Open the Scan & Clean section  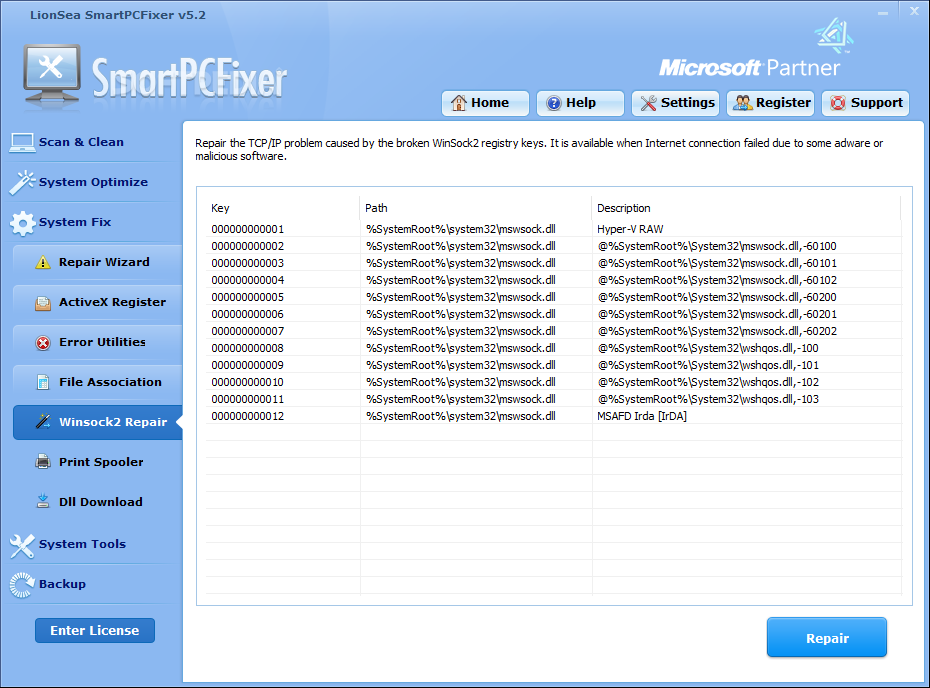(x=81, y=142)
